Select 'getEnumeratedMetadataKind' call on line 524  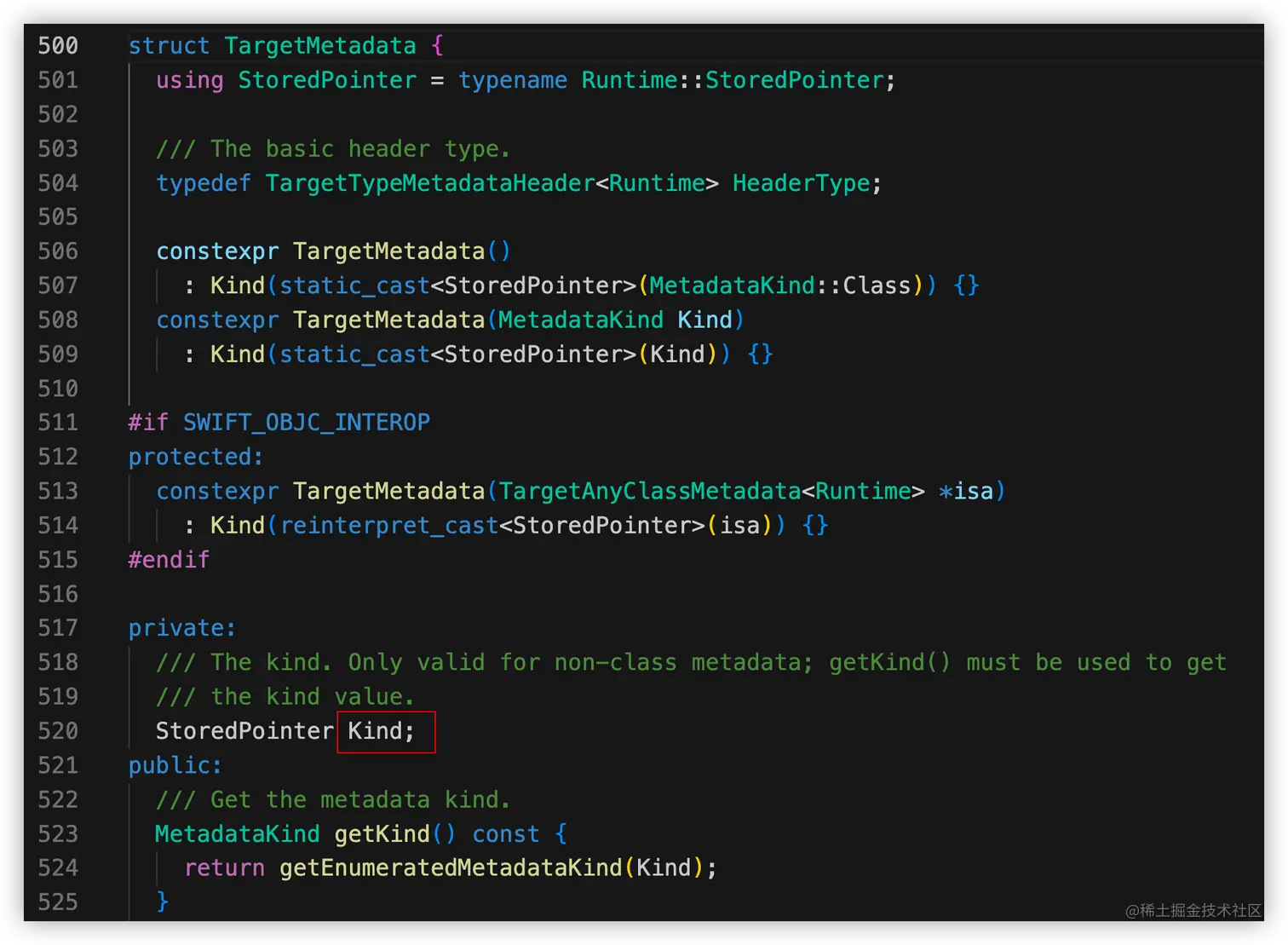tap(451, 867)
